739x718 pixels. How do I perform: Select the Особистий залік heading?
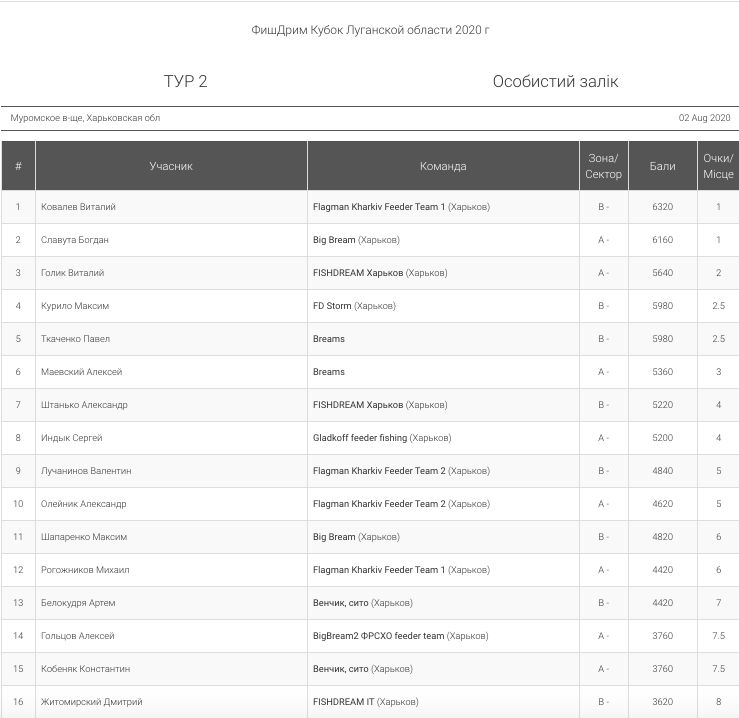tap(555, 82)
